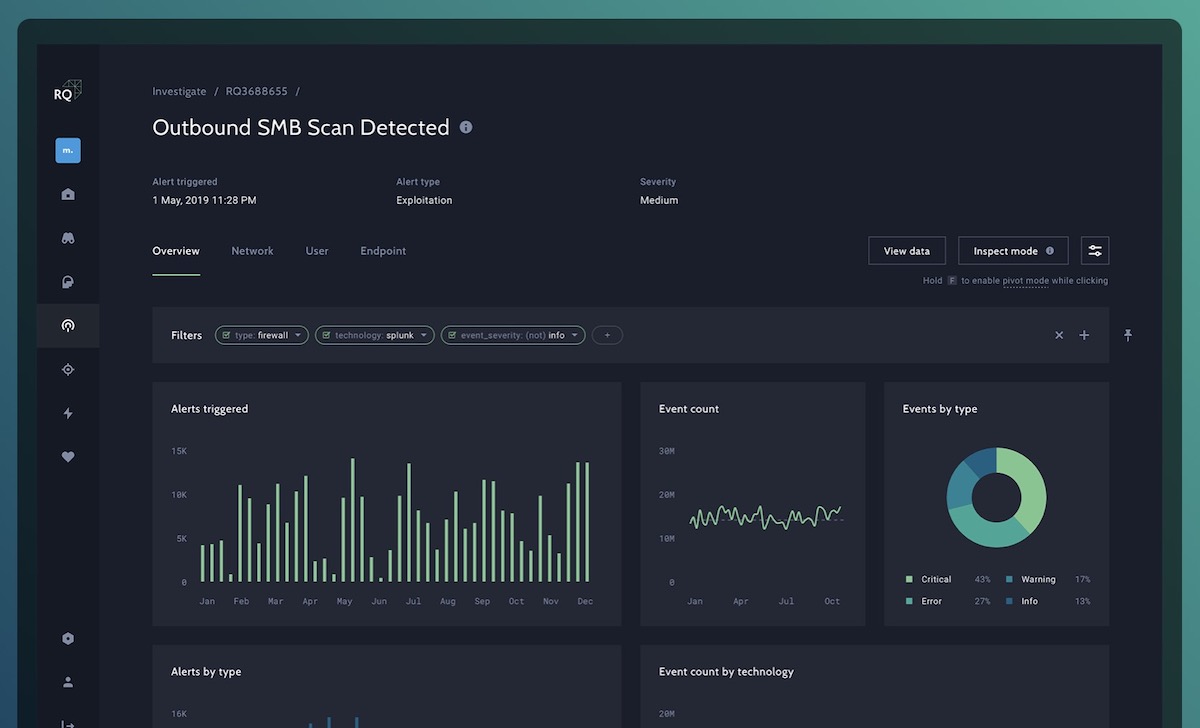Screen dimensions: 1200x728
Task: Go to the home sidebar icon
Action: click(68, 194)
